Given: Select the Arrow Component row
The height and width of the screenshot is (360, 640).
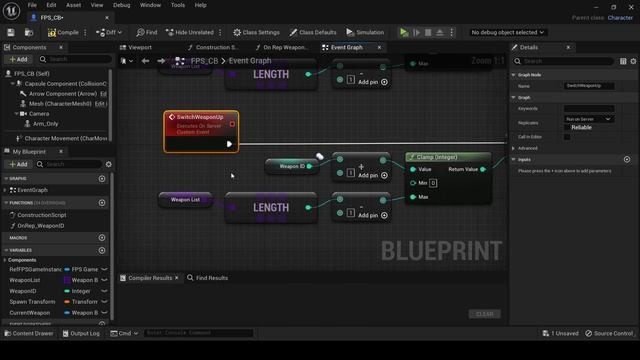Looking at the screenshot, I should (x=62, y=93).
